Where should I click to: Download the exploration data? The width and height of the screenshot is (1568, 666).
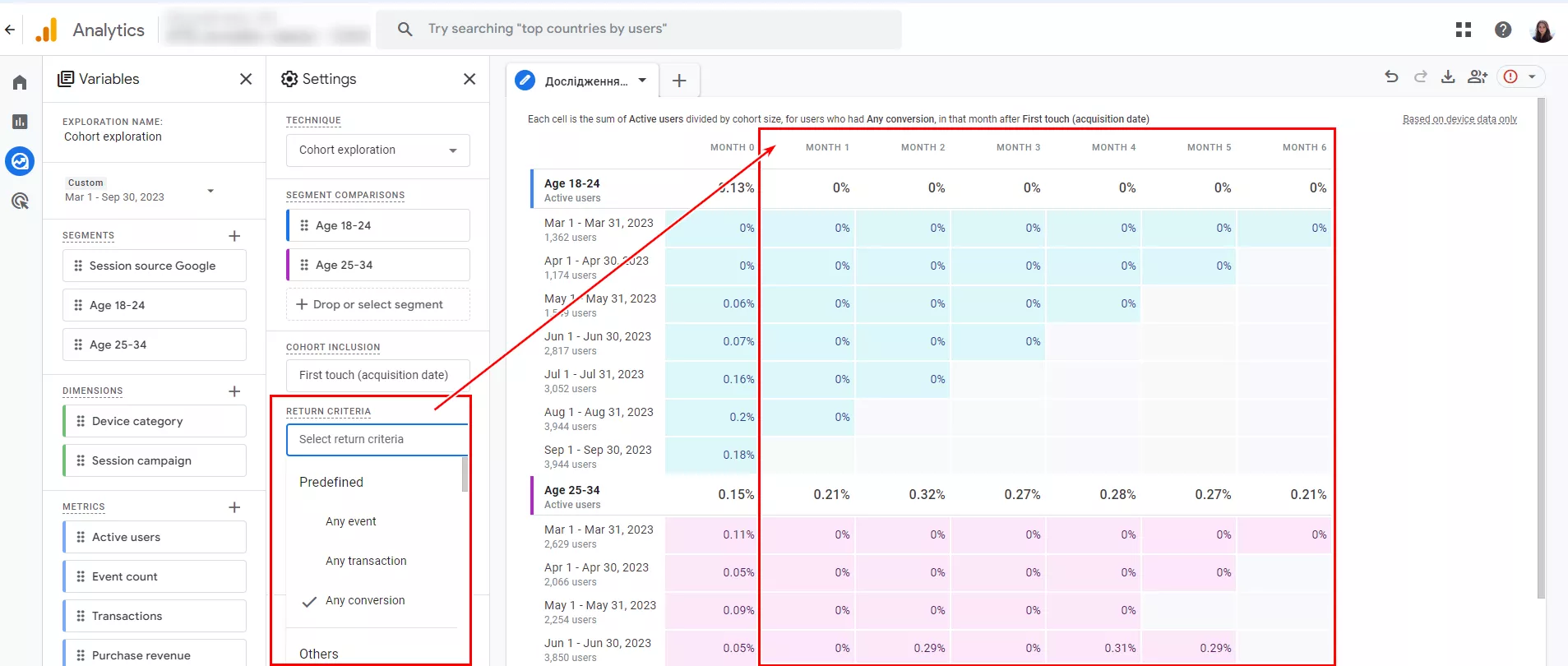(x=1448, y=76)
